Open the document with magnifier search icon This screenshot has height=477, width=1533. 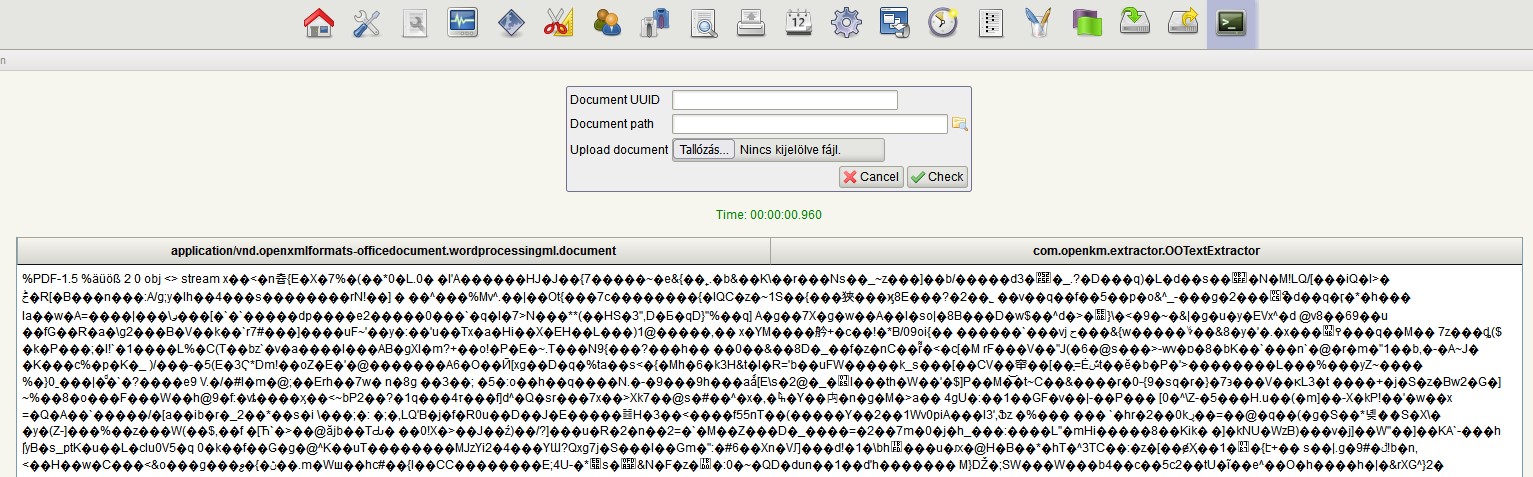tap(703, 23)
